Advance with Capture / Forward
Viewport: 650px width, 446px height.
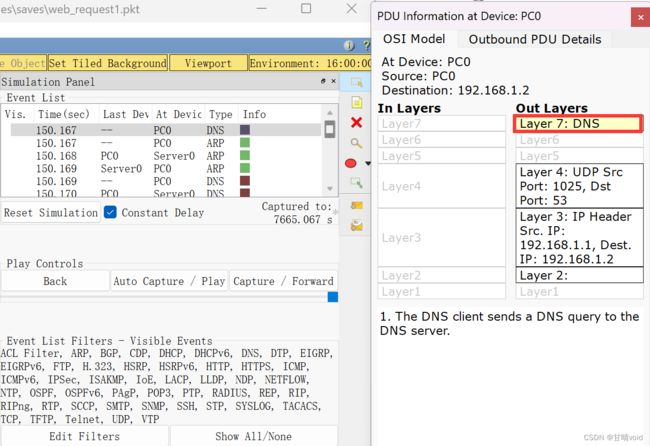283,281
